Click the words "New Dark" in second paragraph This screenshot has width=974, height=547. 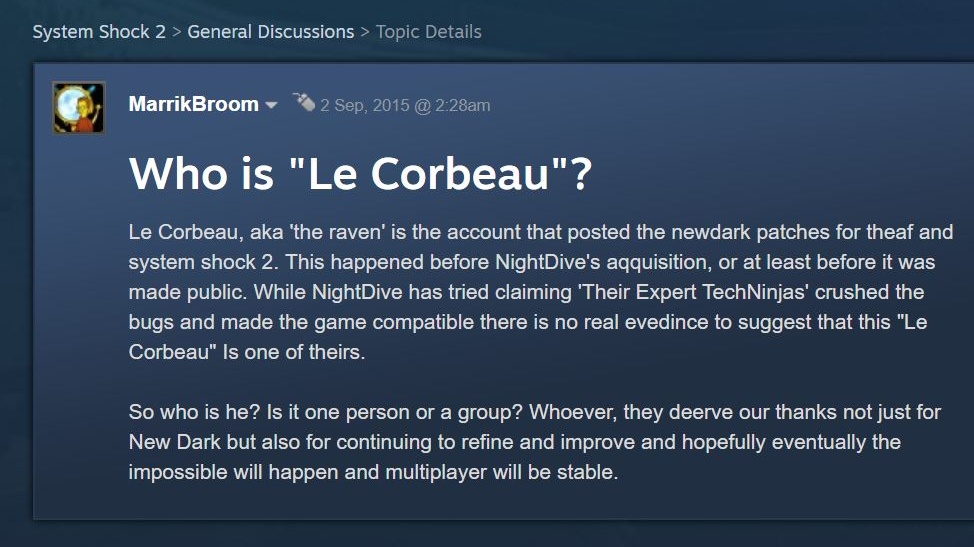click(x=170, y=442)
